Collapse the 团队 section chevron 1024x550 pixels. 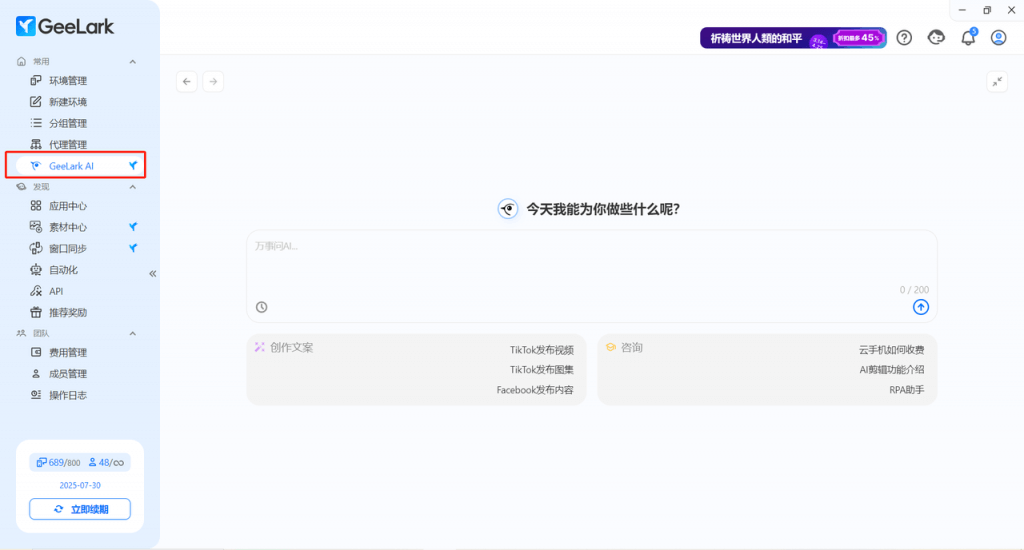[x=132, y=333]
